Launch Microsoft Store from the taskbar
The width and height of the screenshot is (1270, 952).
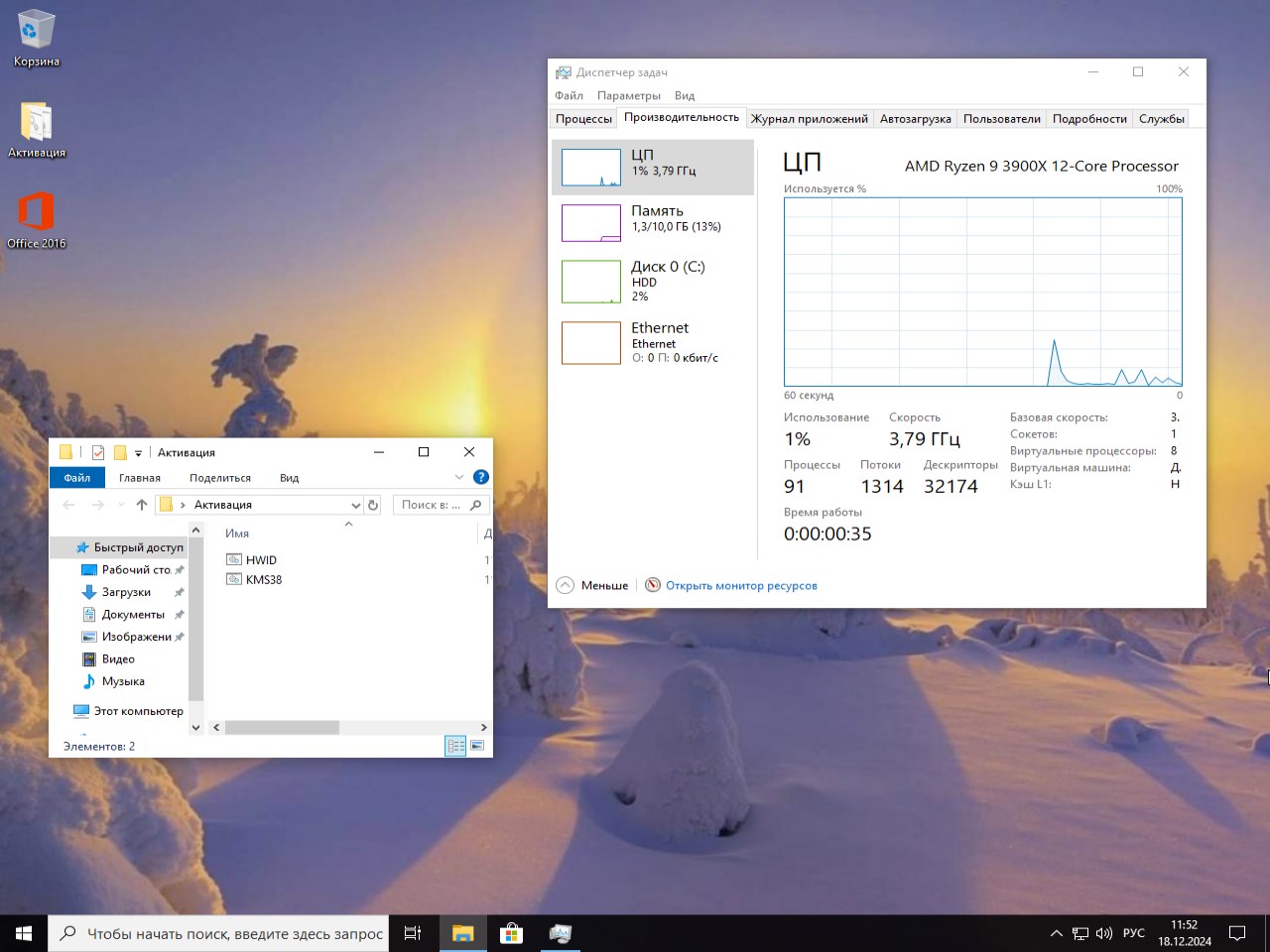(x=511, y=932)
